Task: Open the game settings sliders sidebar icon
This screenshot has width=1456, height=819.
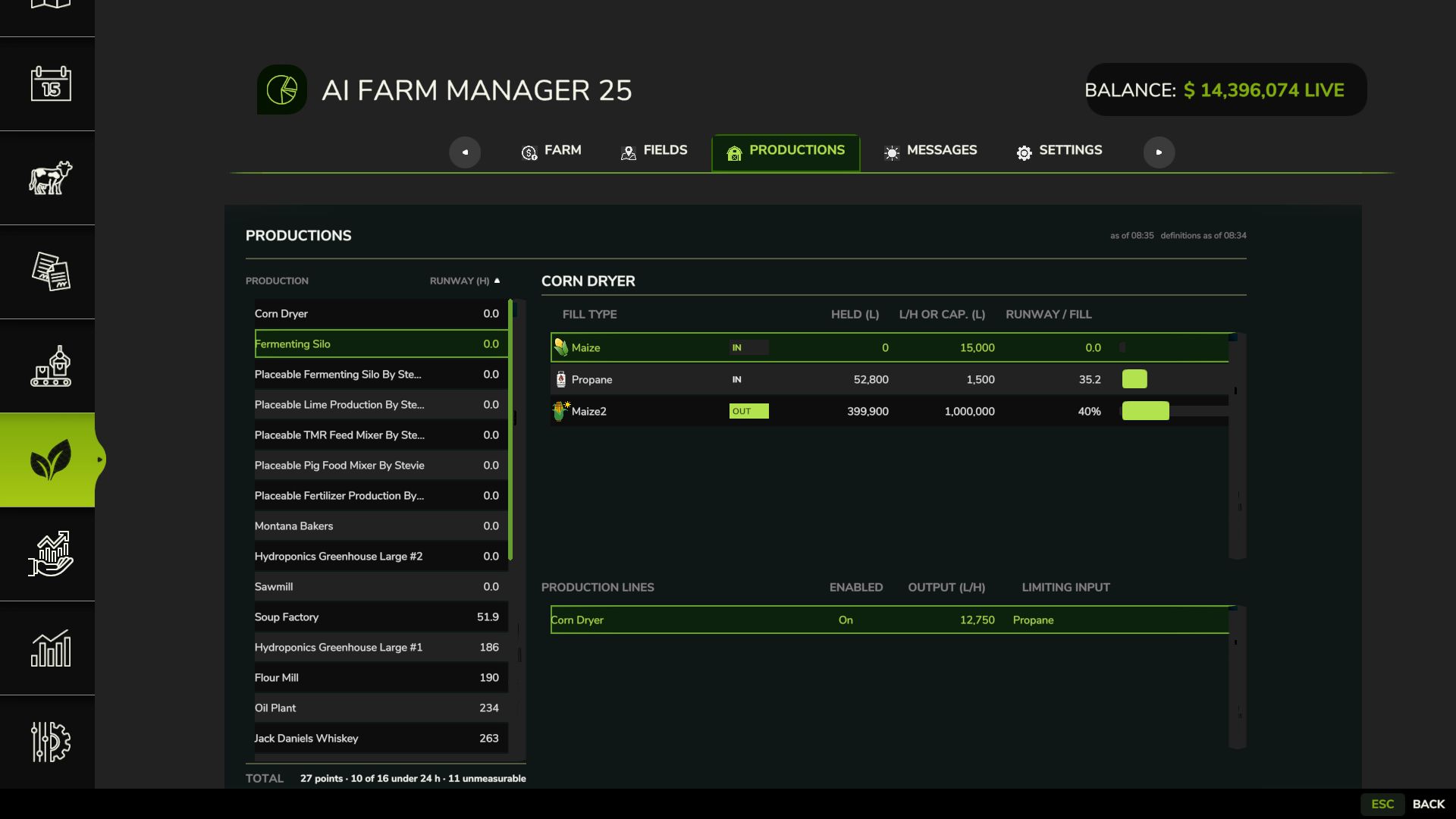Action: click(x=51, y=742)
